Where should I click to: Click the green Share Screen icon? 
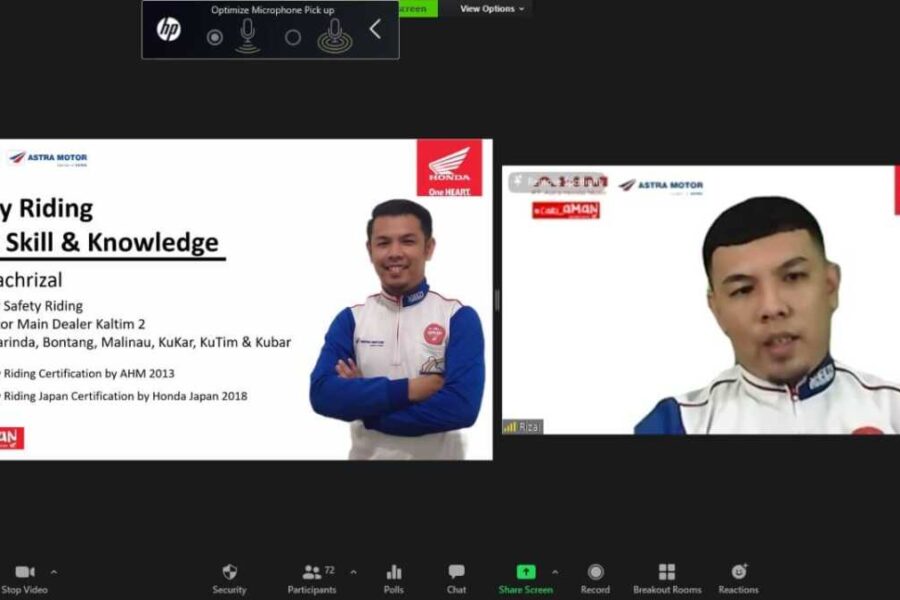(525, 572)
